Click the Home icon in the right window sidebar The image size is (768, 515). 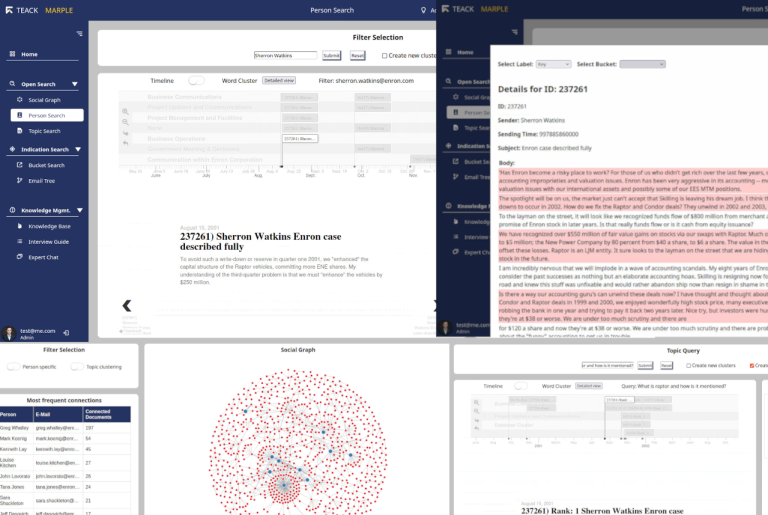click(449, 51)
